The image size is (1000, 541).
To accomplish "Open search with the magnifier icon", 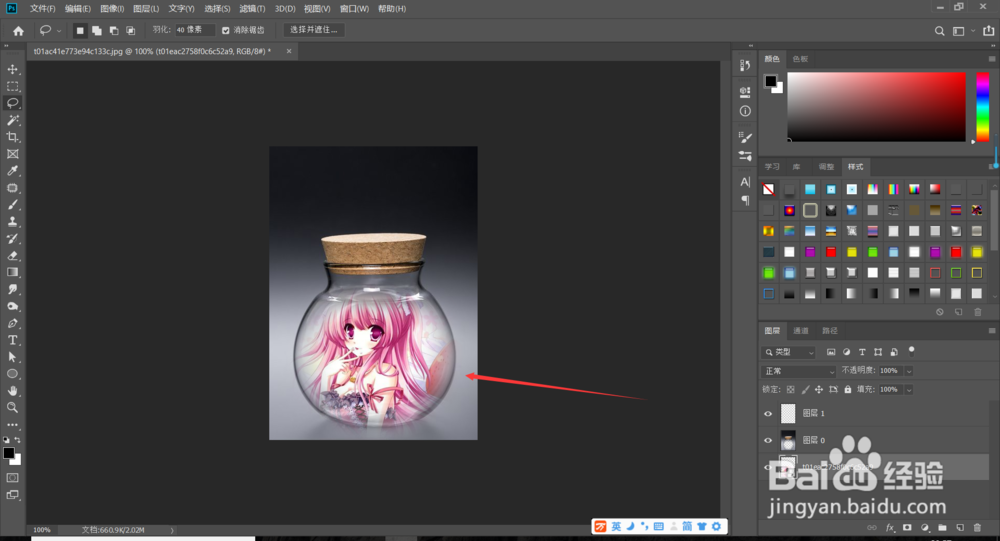I will pos(939,31).
